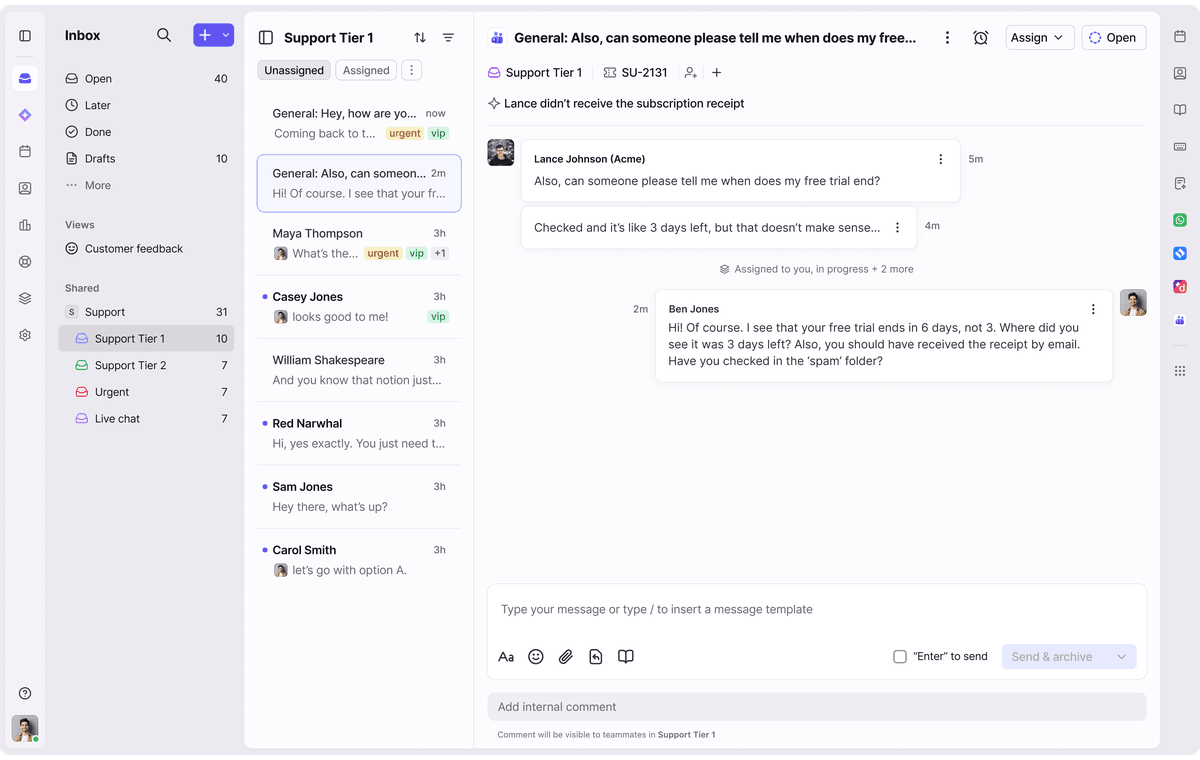Toggle the Aa text formatting icon

click(506, 657)
